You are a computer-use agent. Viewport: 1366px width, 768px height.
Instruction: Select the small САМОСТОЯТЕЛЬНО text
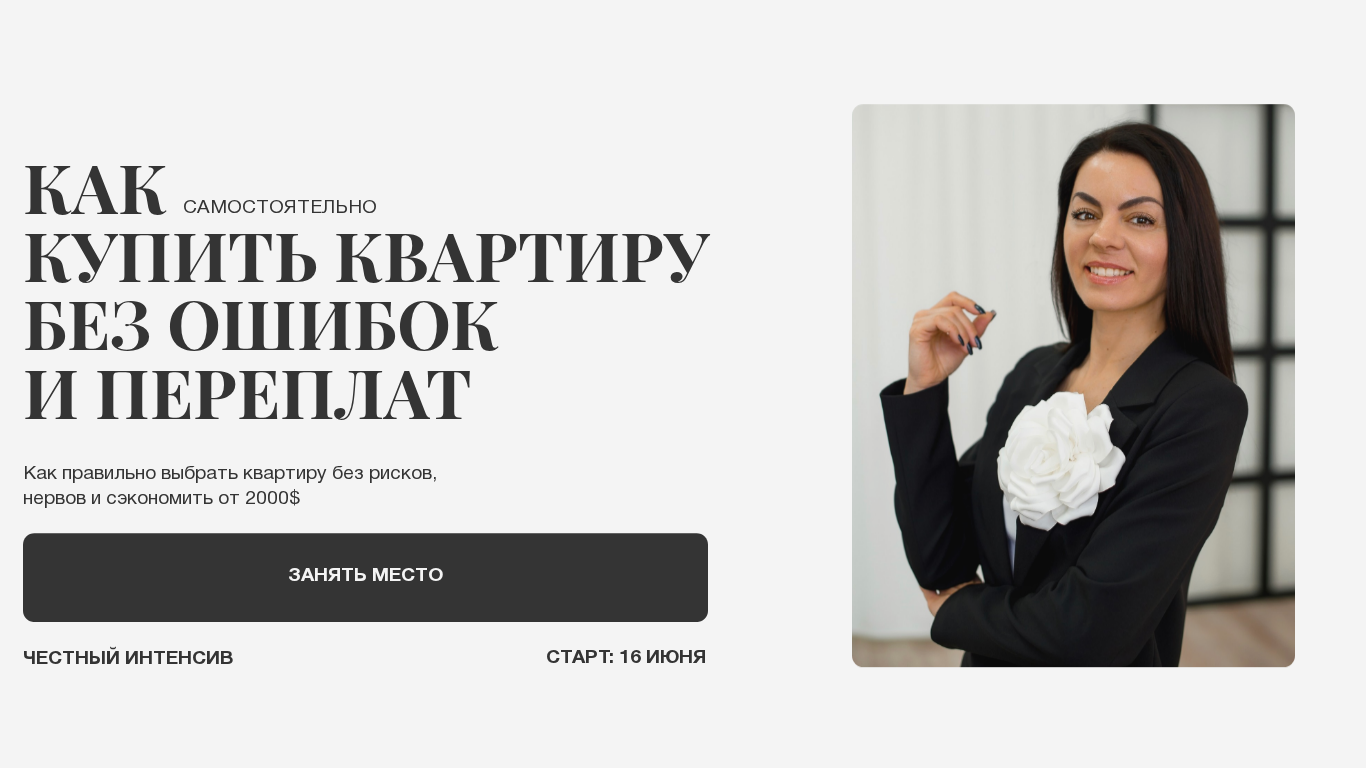(280, 207)
